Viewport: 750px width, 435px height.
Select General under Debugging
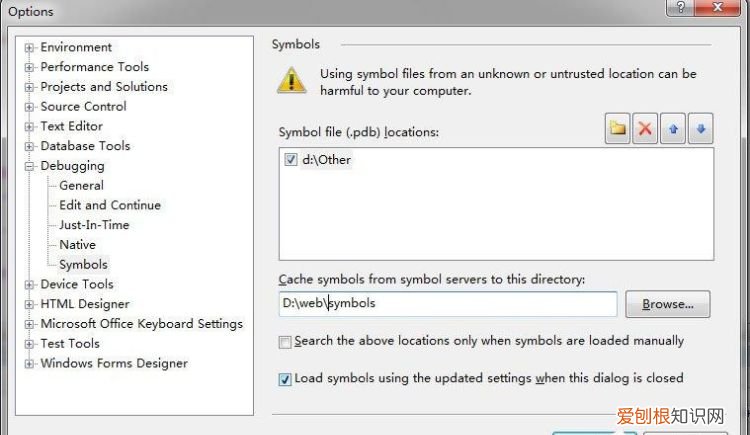tap(81, 185)
